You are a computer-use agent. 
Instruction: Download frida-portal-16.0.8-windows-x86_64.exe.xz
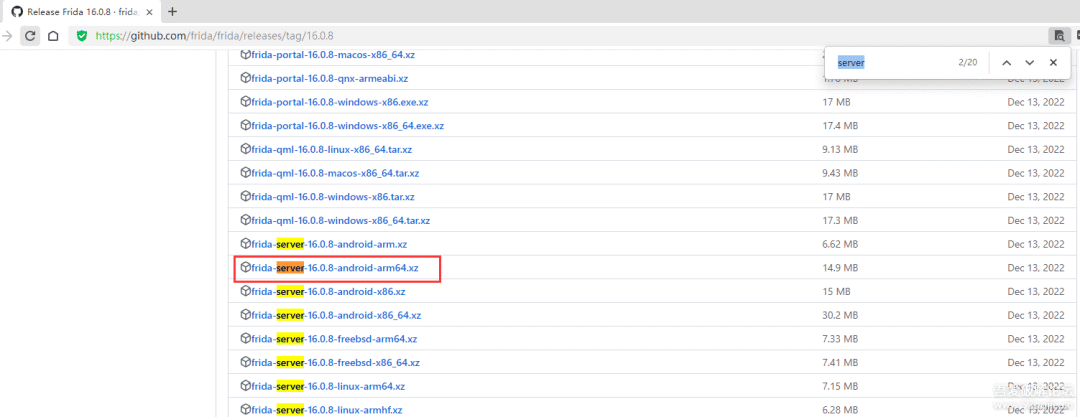pyautogui.click(x=347, y=126)
